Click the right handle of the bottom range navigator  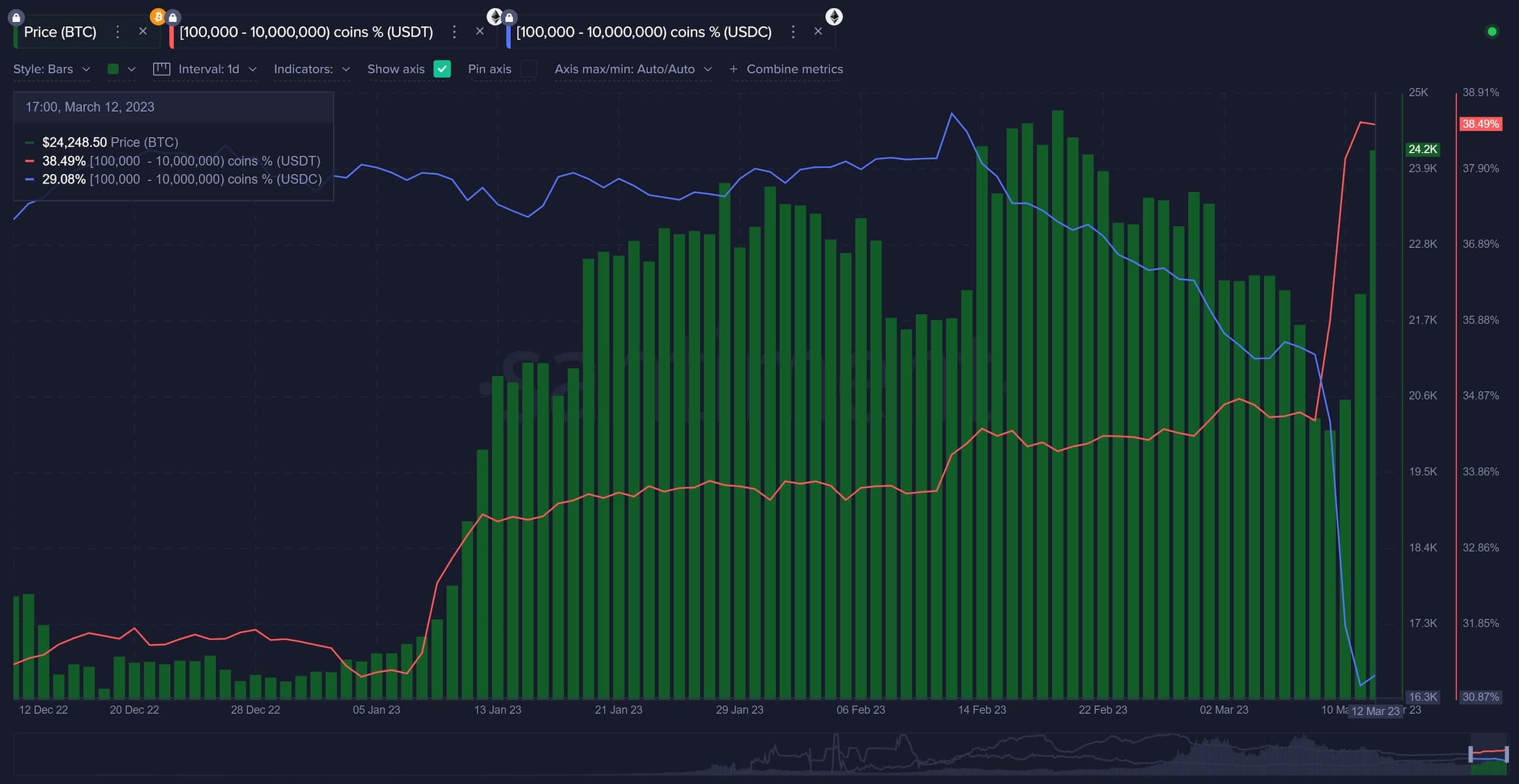tap(1507, 753)
